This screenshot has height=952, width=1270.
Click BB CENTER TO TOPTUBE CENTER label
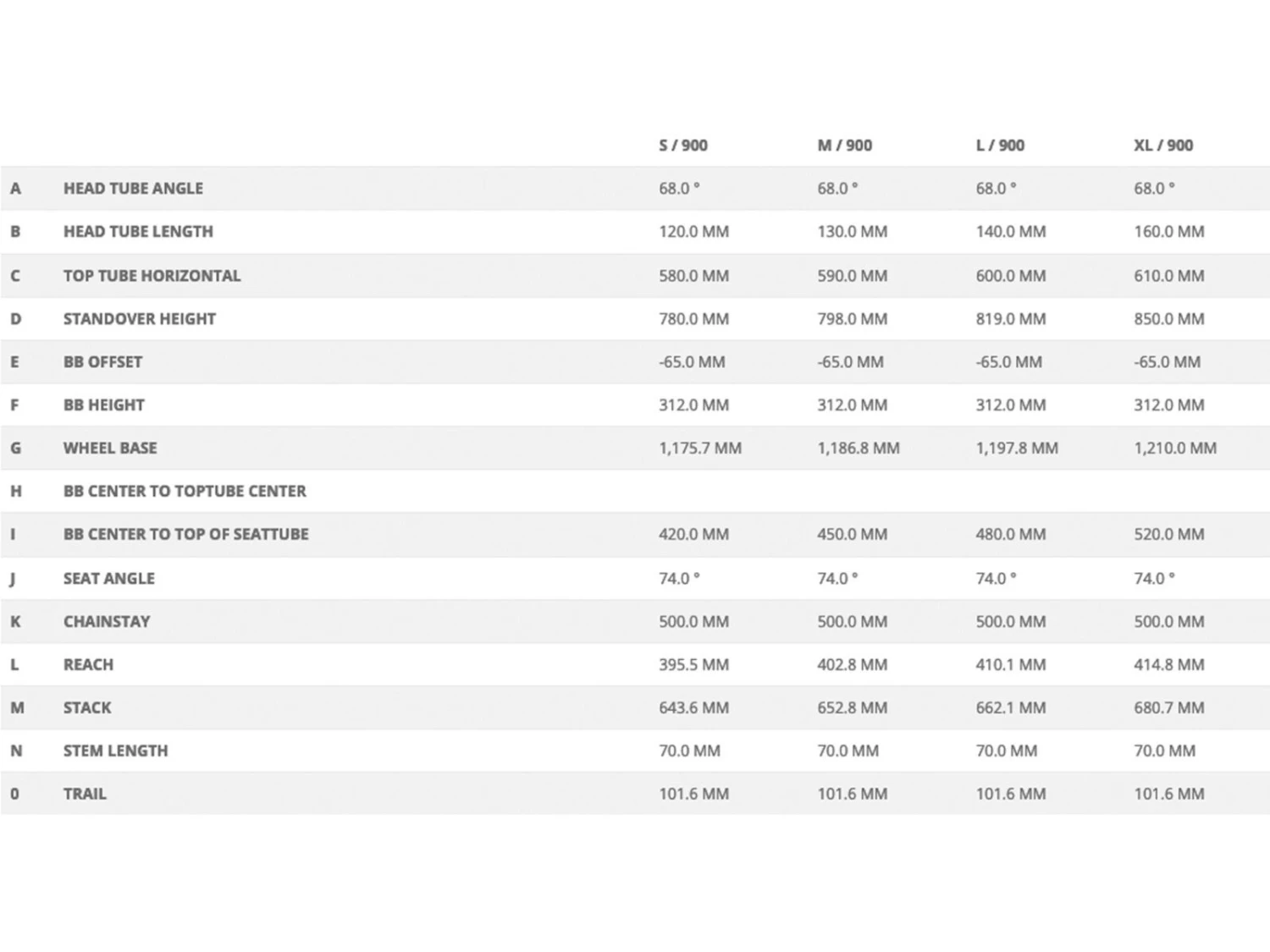click(x=185, y=492)
